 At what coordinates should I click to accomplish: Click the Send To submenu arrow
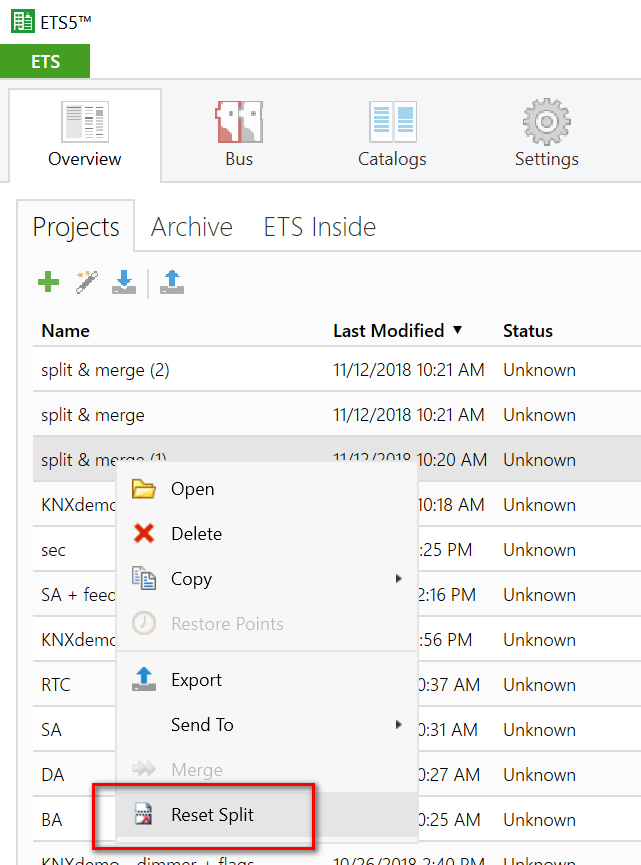(x=398, y=724)
